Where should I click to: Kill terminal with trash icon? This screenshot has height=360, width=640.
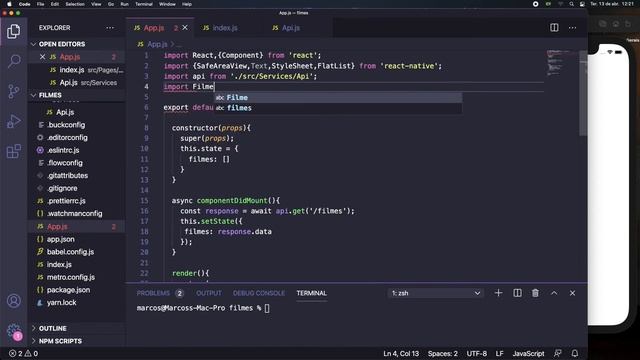click(x=535, y=293)
